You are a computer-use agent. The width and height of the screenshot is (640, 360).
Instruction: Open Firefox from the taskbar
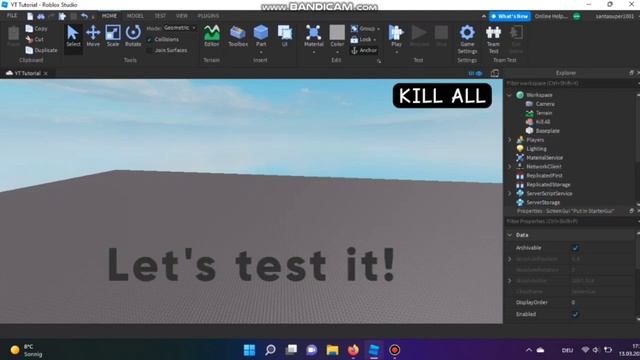pyautogui.click(x=353, y=350)
